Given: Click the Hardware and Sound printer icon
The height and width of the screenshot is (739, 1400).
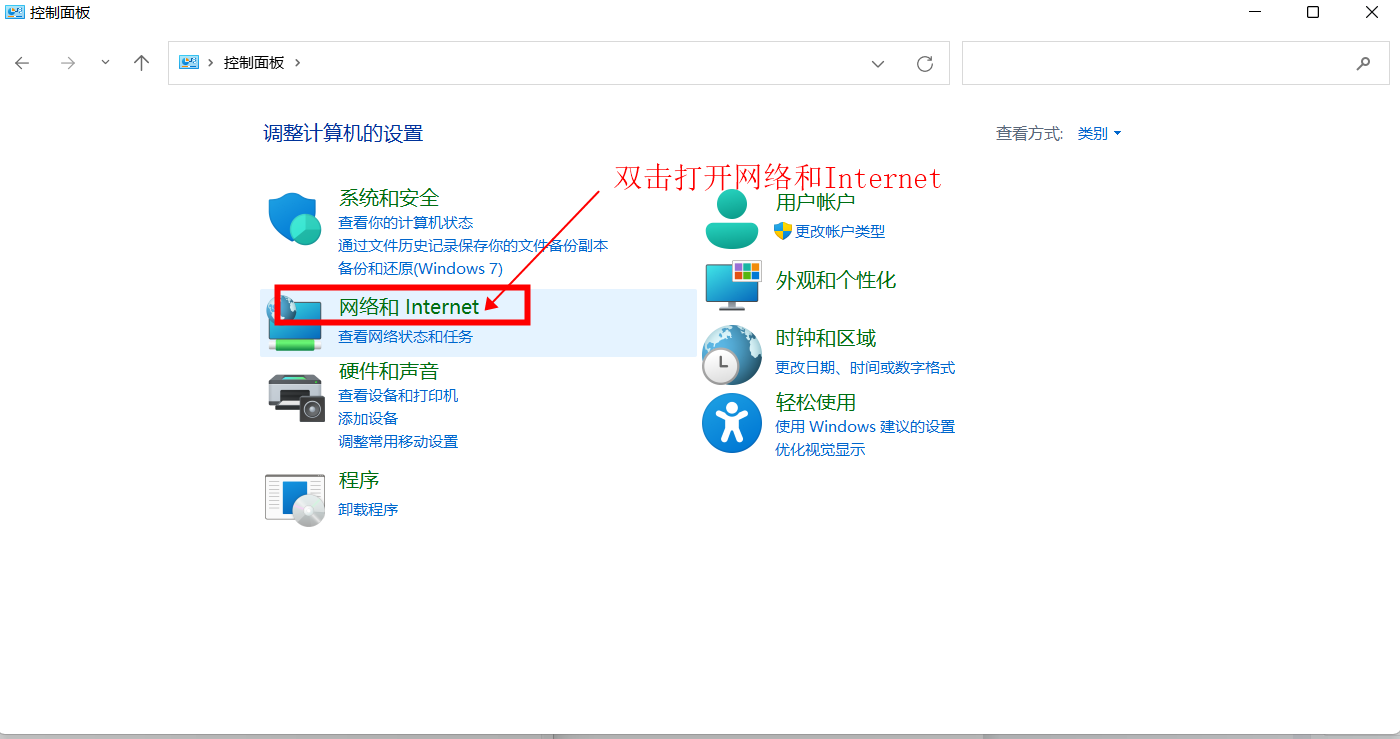Looking at the screenshot, I should tap(296, 397).
